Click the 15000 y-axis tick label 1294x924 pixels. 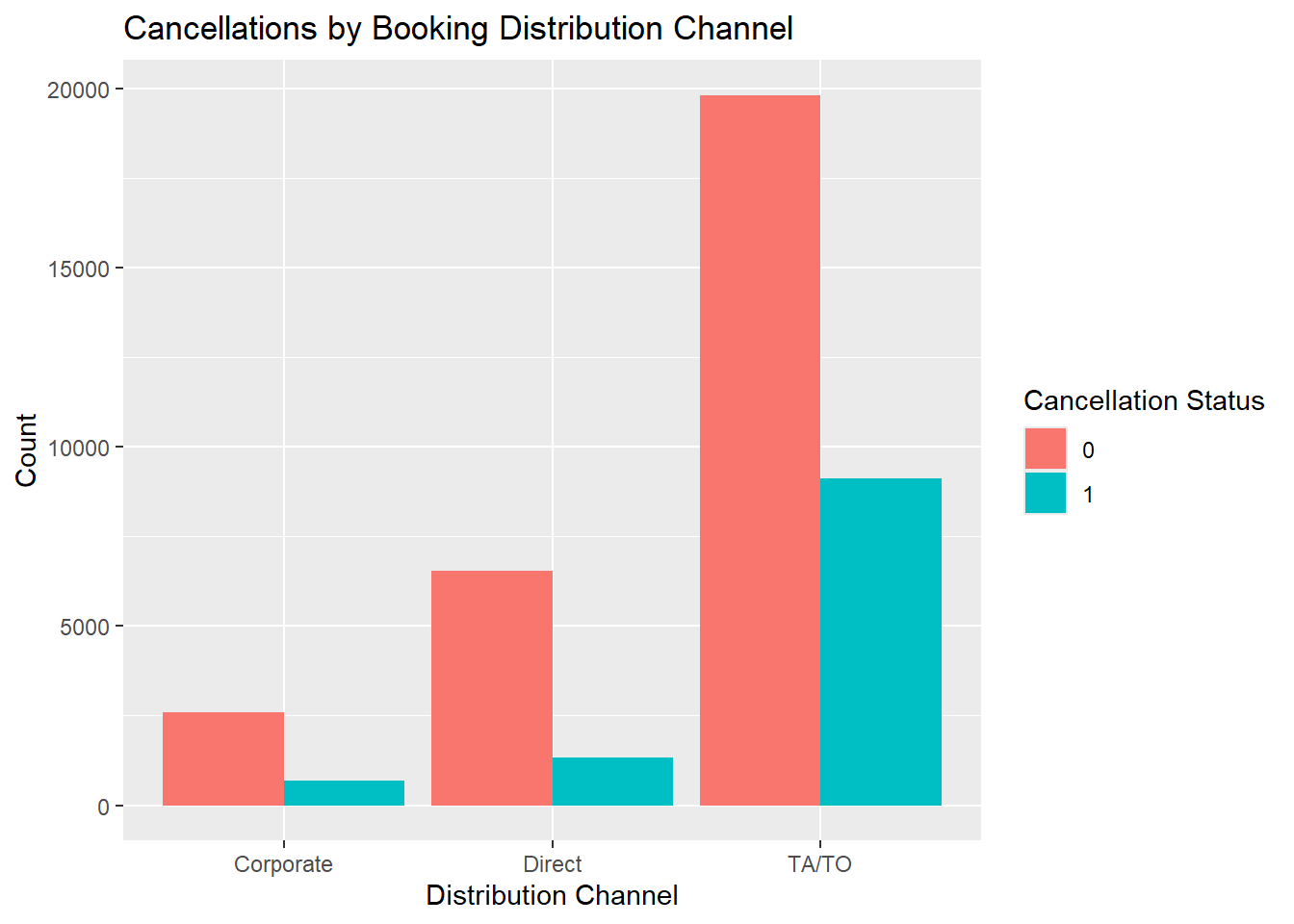[x=78, y=269]
